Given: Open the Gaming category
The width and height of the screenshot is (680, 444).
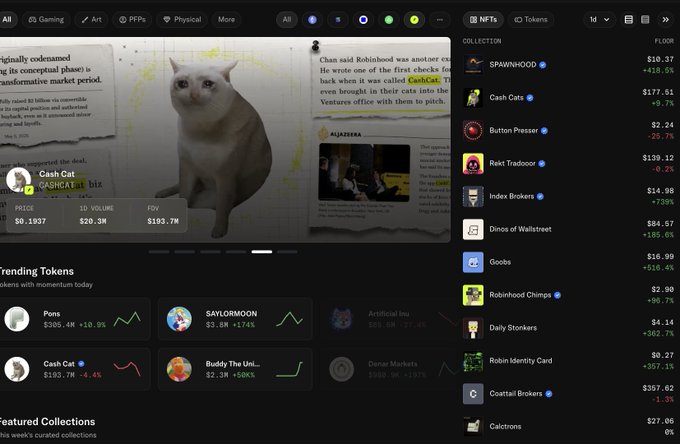Looking at the screenshot, I should (x=46, y=20).
